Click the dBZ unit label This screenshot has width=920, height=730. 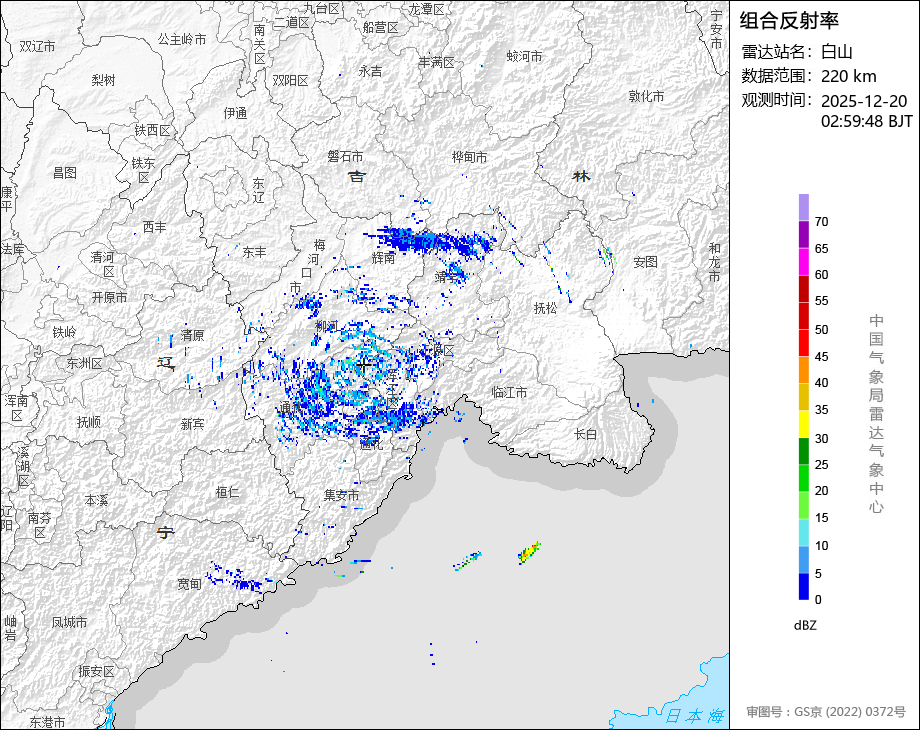tap(805, 626)
